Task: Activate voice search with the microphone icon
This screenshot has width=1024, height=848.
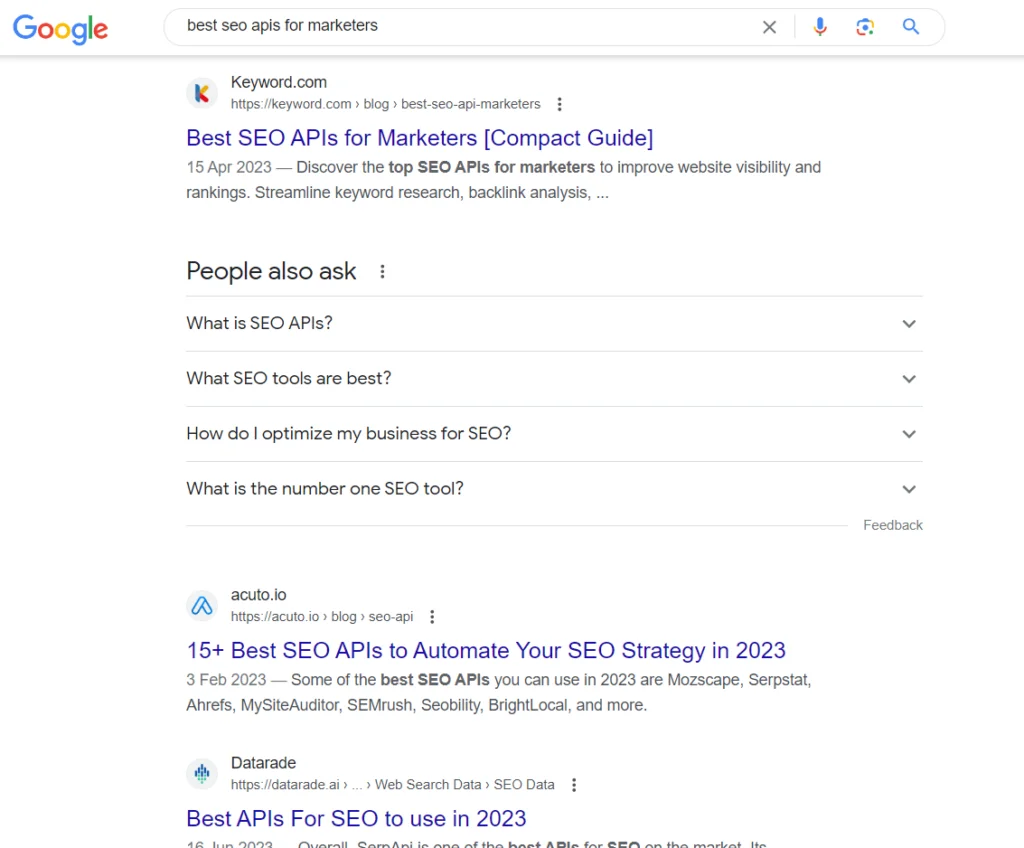Action: pyautogui.click(x=820, y=27)
